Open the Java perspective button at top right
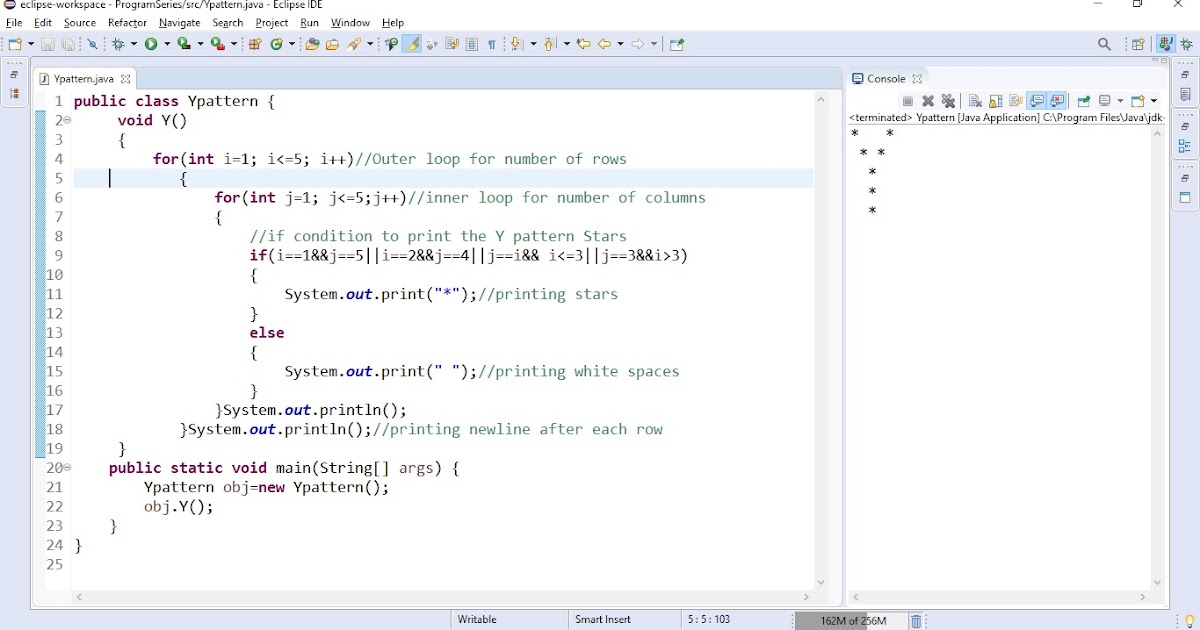 [x=1167, y=43]
